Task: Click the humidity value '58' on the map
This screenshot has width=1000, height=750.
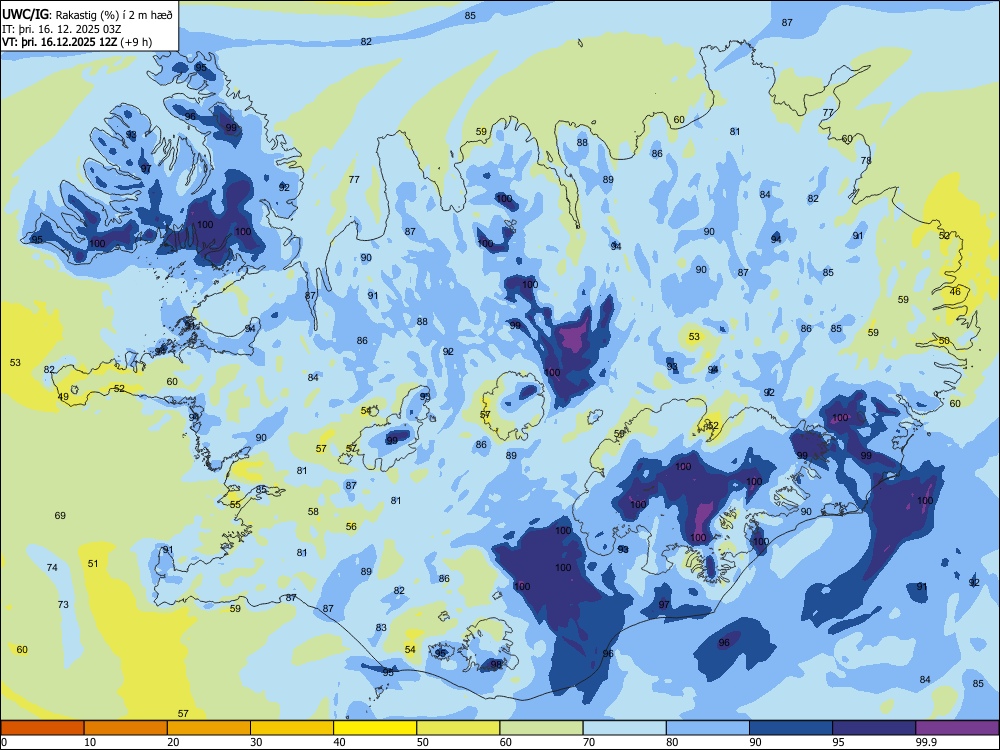Action: [x=313, y=511]
